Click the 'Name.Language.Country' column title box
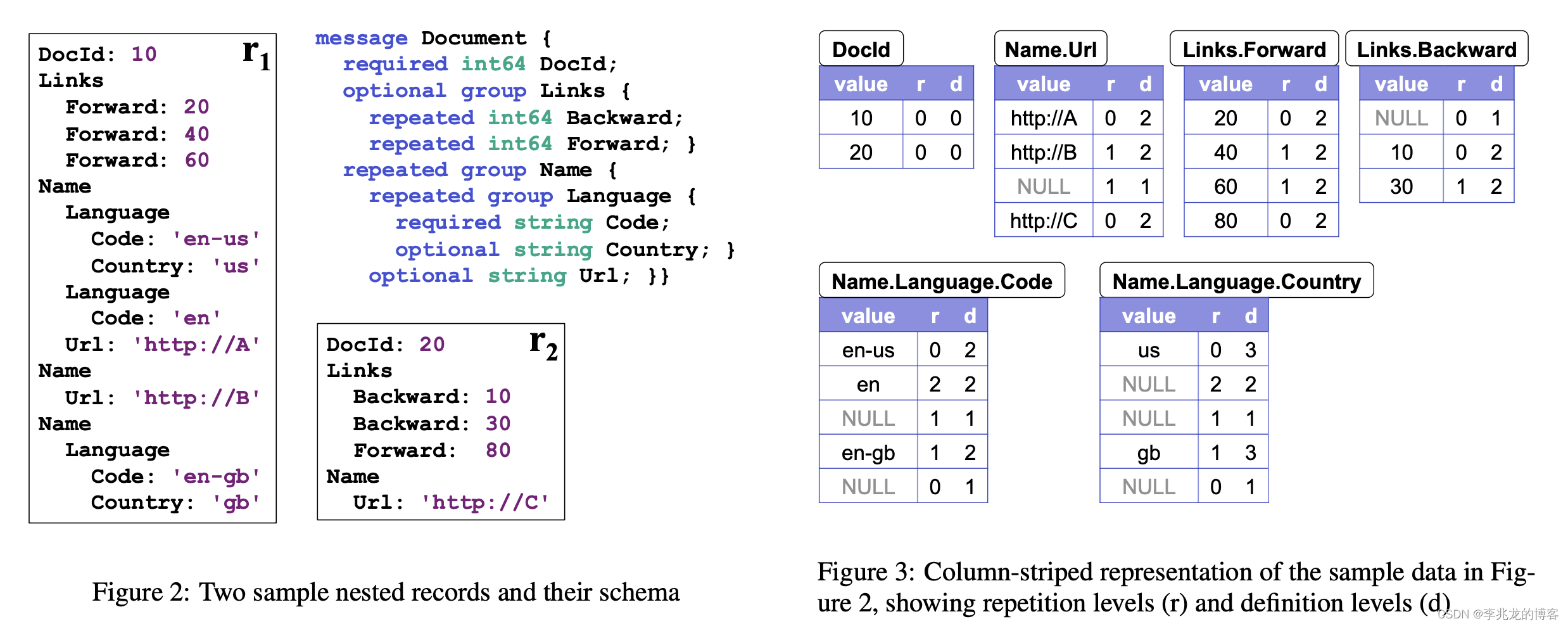The image size is (1568, 626). coord(1236,281)
